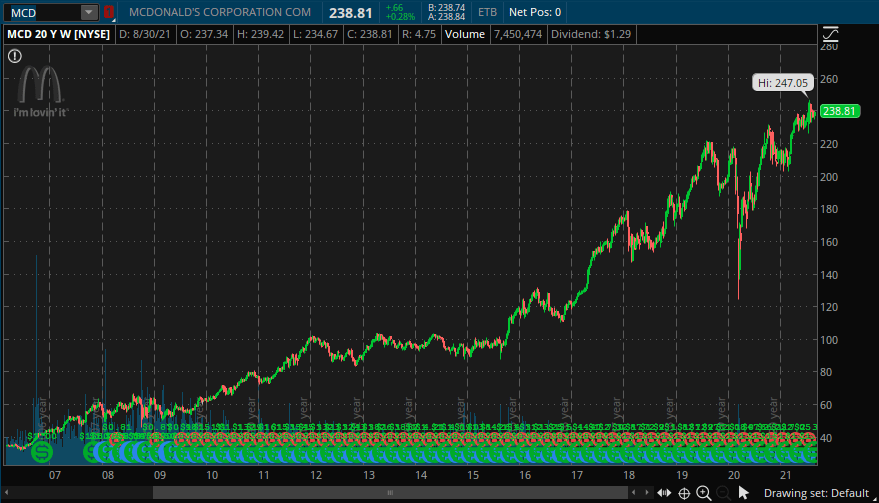Open the price axis scale settings icon
Image resolution: width=879 pixels, height=503 pixels.
point(830,35)
